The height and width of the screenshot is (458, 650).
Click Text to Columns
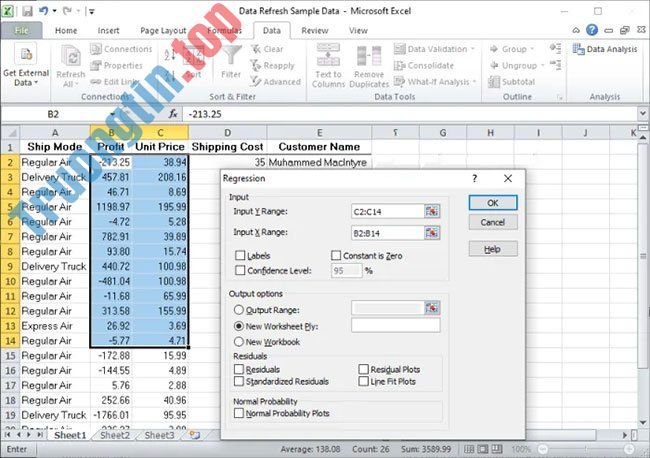tap(328, 66)
